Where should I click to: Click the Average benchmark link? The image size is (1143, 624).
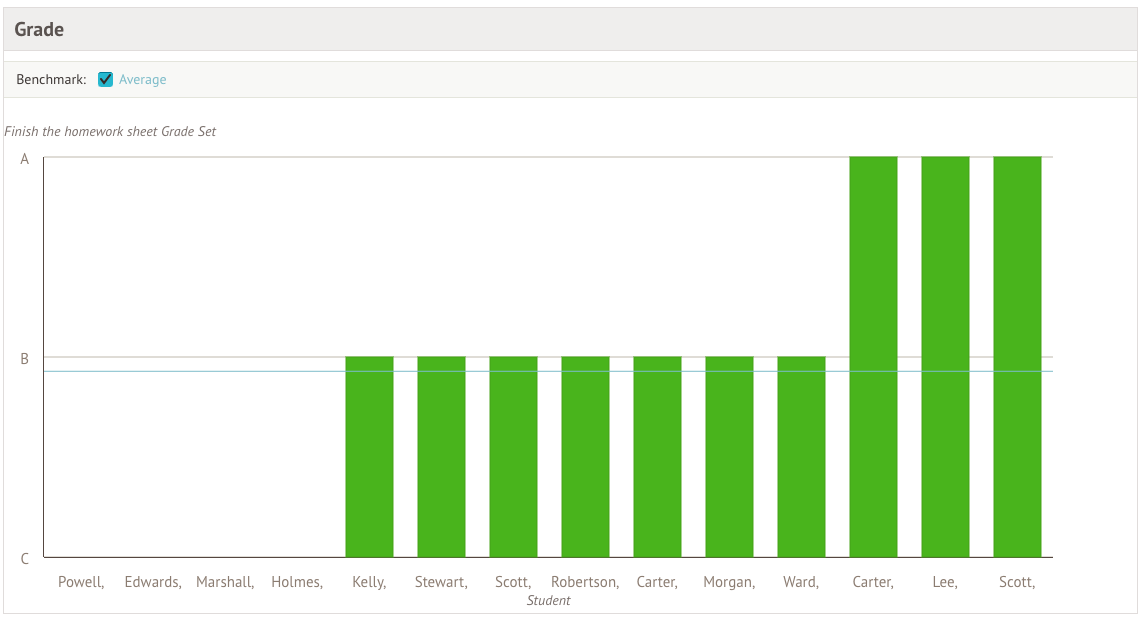pyautogui.click(x=142, y=79)
